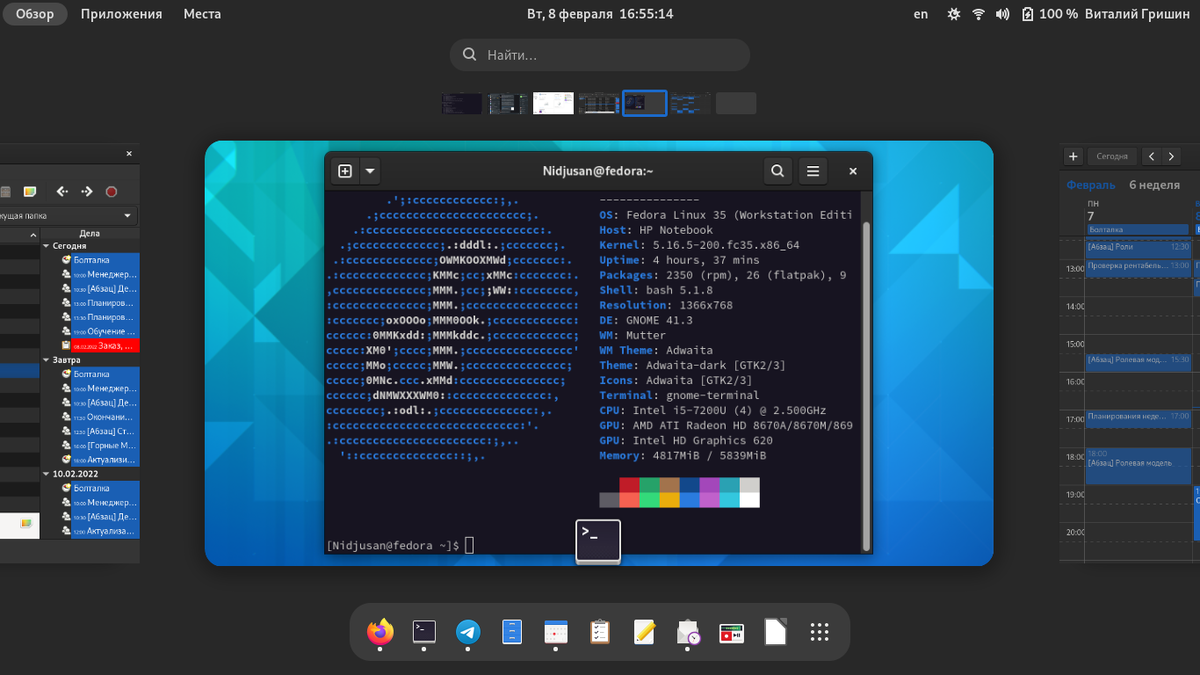Go to previous week in calendar window

(1151, 156)
